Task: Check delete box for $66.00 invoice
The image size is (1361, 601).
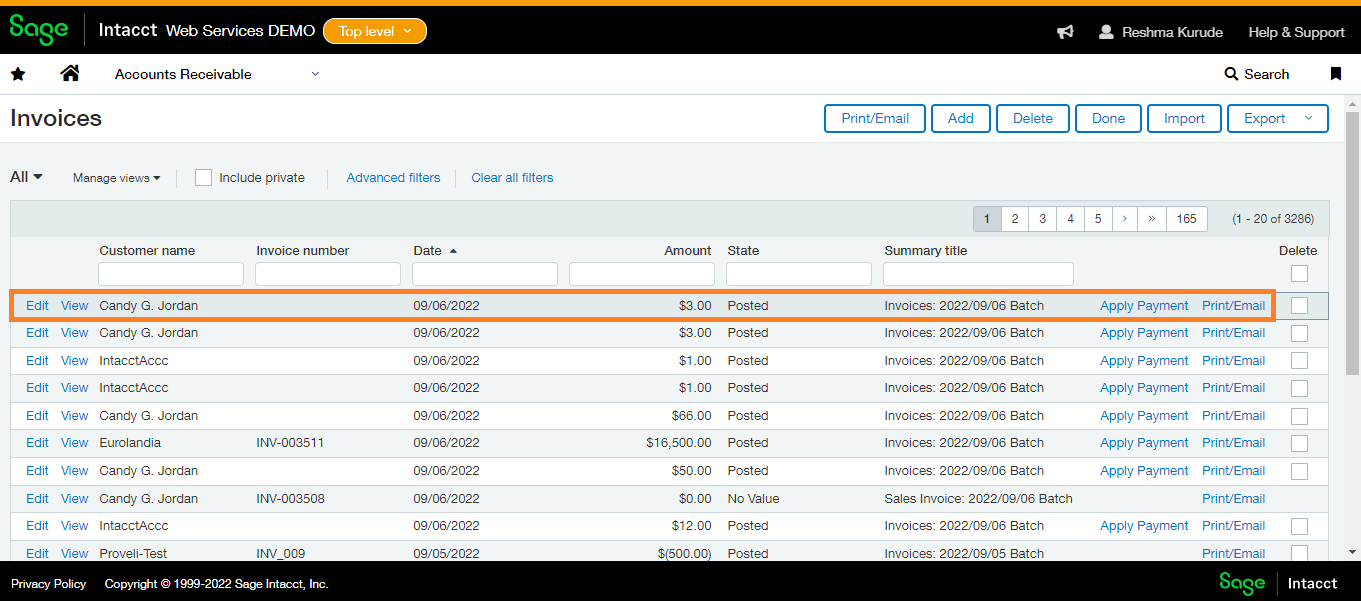Action: click(1299, 416)
